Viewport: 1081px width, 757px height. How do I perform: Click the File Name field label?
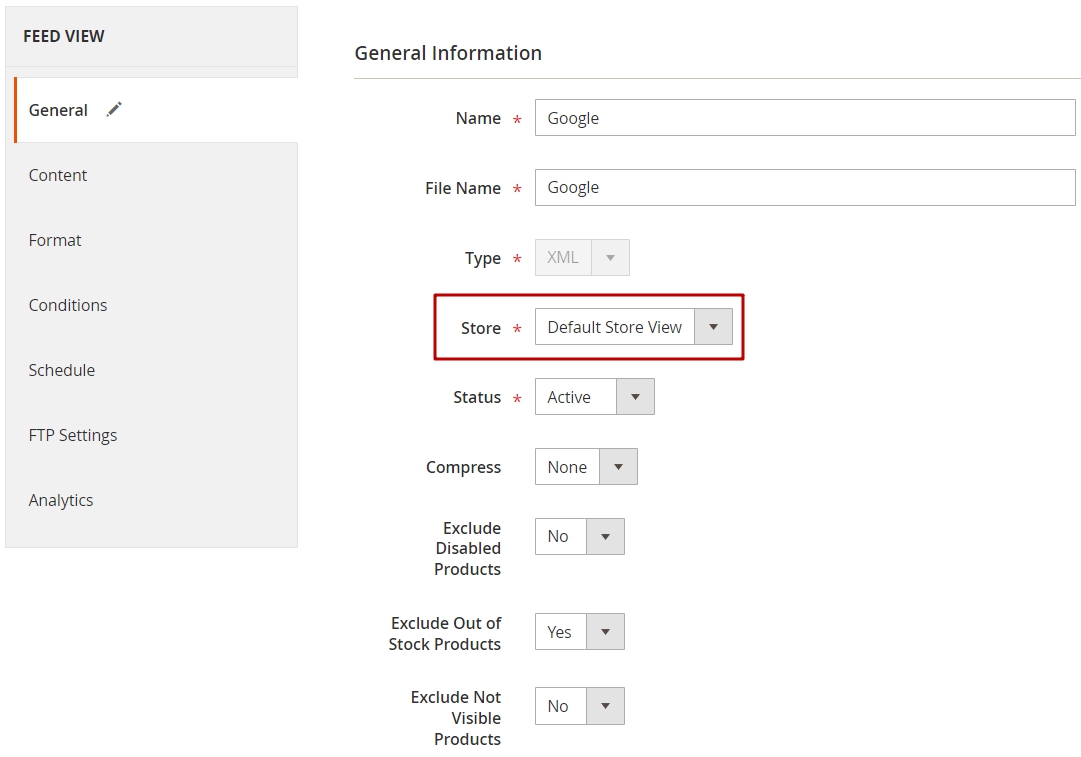point(463,188)
